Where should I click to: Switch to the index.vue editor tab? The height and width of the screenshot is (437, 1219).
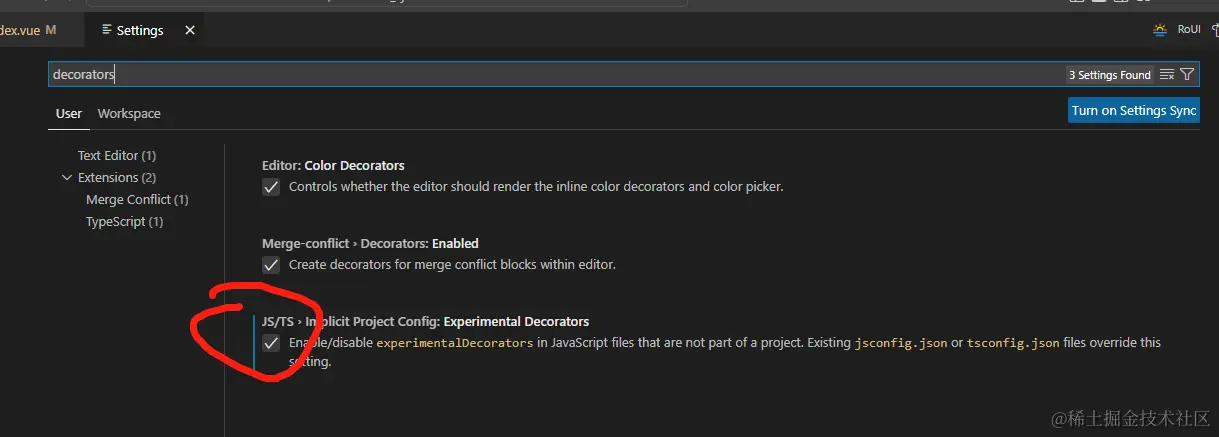[20, 30]
